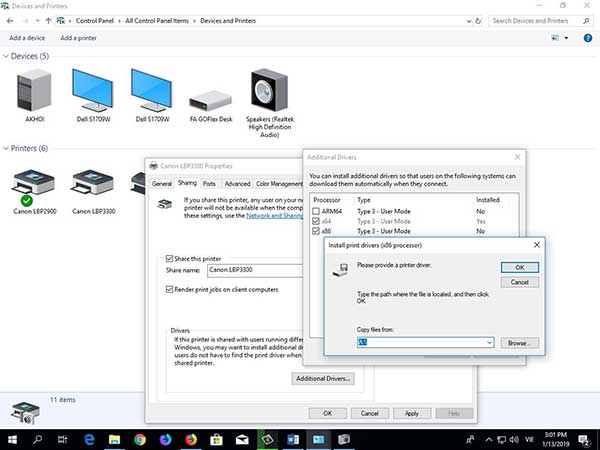Screen dimensions: 600x450
Task: Change the view with the view options icon
Action: point(555,38)
